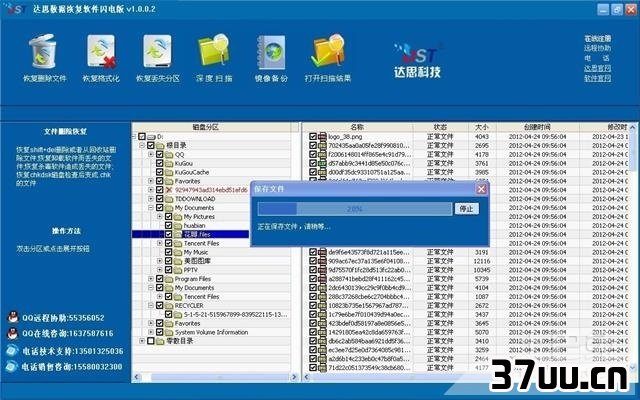The height and width of the screenshot is (400, 640).
Task: Open the 恢复删除文件 recycle bin tool
Action: coord(43,58)
